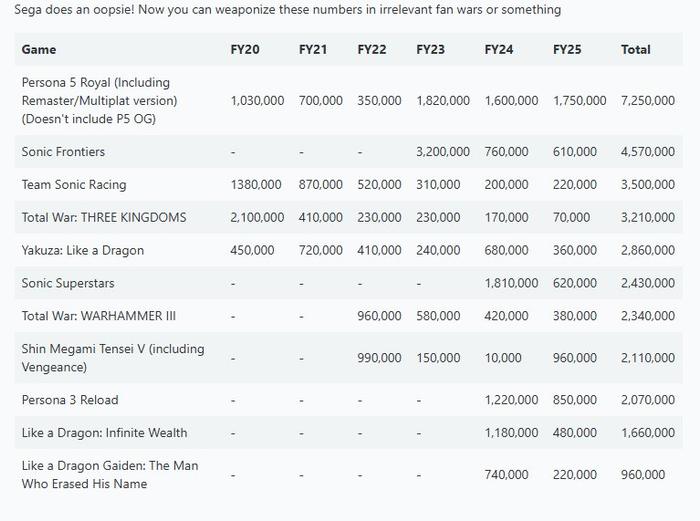Click Sonic Superstars FY24 value 1,810,000
The image size is (700, 521).
click(x=511, y=283)
